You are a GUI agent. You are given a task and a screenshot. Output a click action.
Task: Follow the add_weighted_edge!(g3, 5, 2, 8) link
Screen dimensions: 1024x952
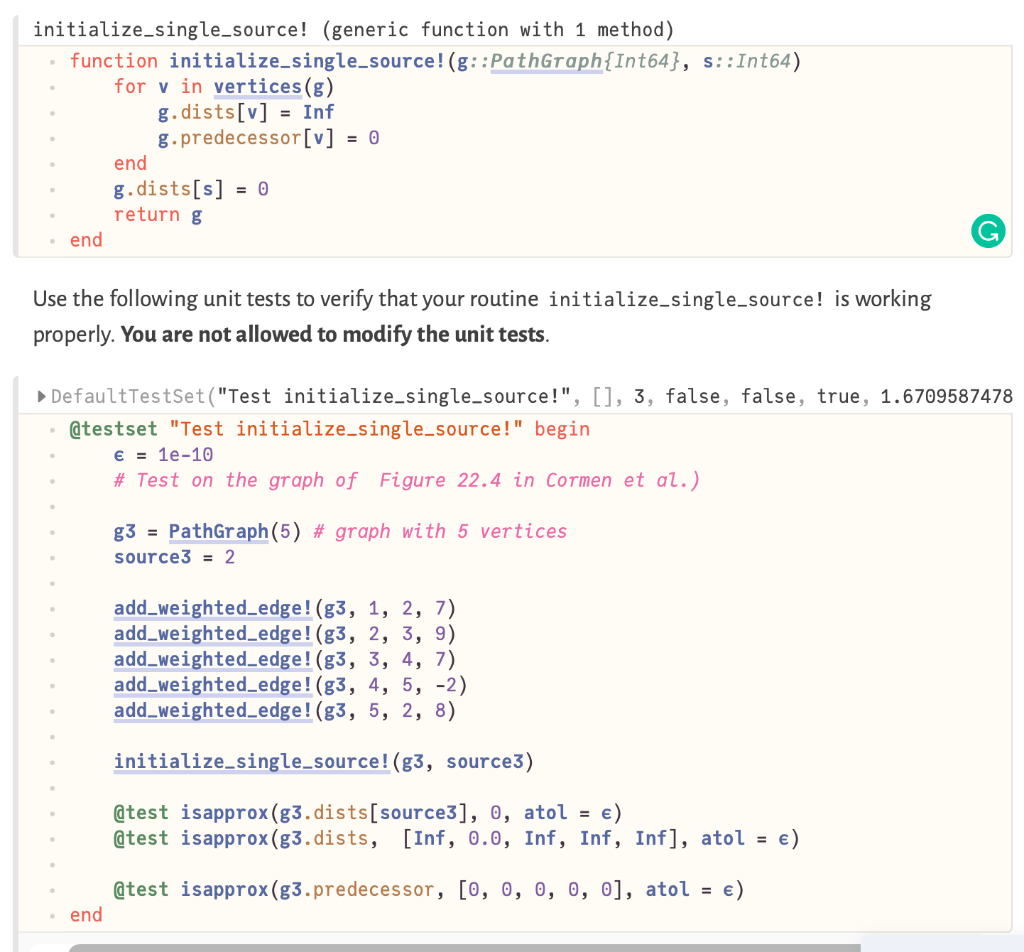coord(212,710)
